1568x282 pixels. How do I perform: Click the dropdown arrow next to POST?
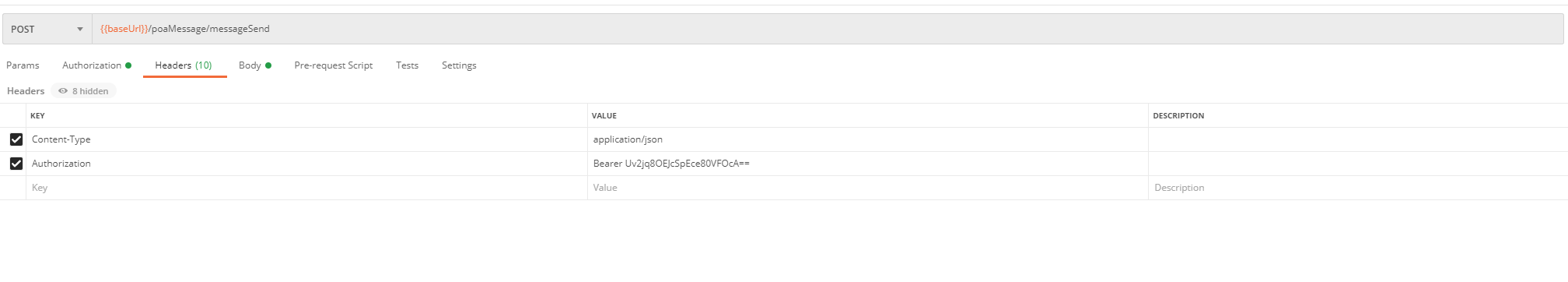coord(79,30)
